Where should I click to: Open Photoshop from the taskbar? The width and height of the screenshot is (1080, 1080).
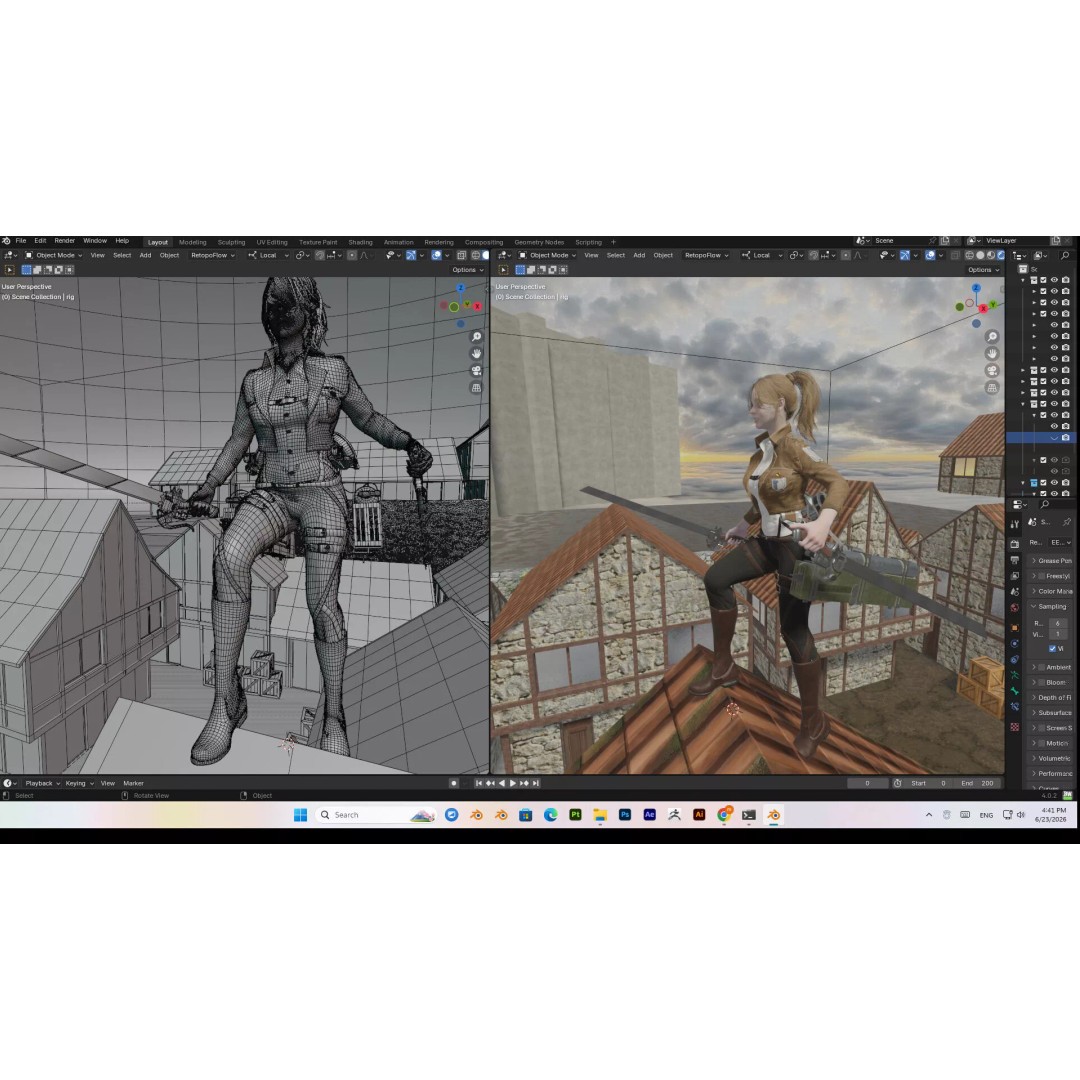(x=625, y=815)
